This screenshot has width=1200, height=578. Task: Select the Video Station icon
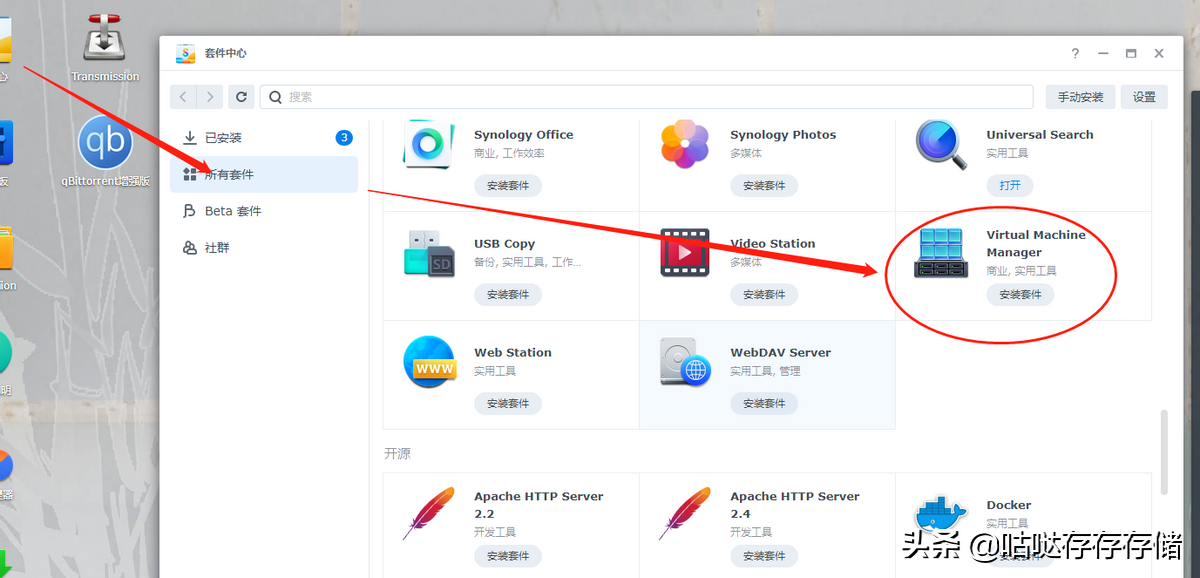click(684, 254)
